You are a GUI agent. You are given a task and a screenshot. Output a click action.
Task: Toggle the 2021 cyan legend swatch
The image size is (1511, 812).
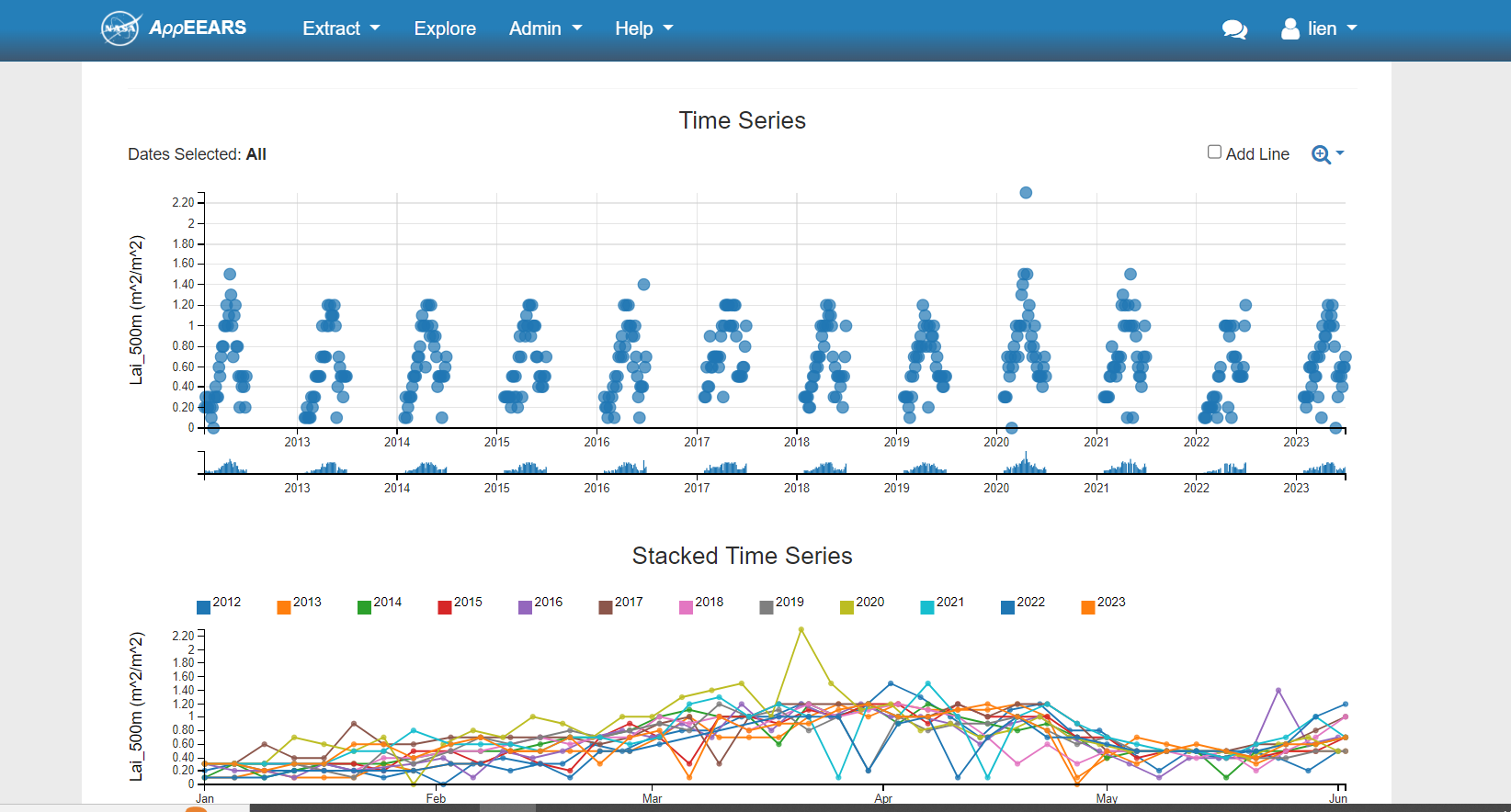[927, 607]
